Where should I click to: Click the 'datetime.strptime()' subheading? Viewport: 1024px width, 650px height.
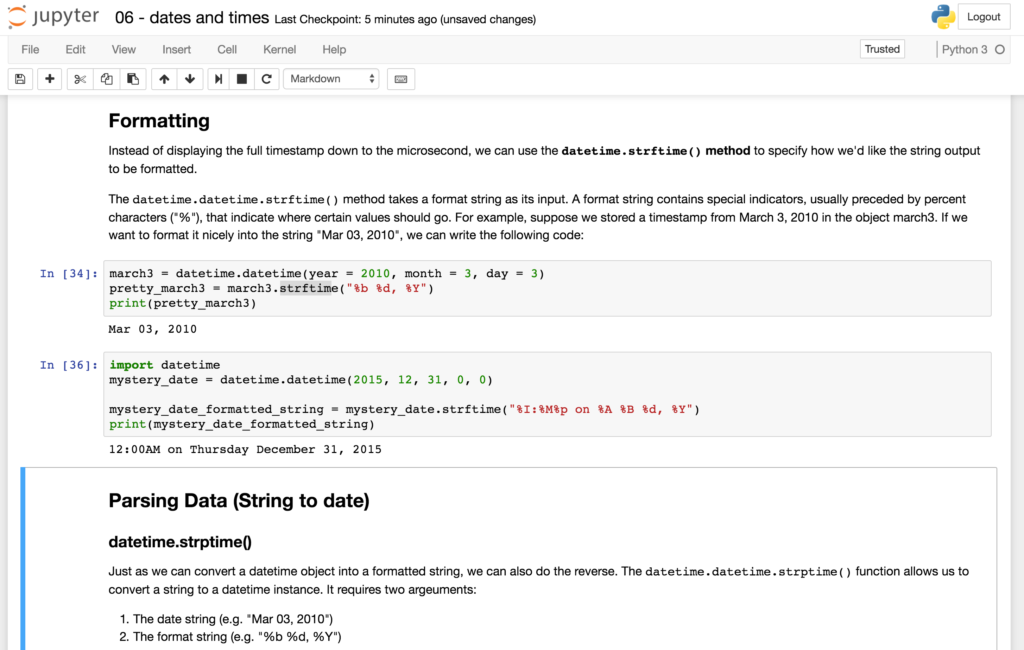180,542
